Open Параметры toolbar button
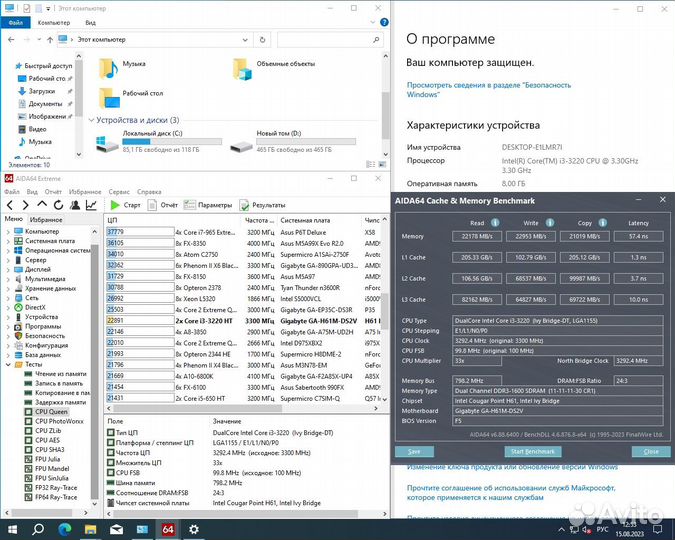The image size is (675, 540). pyautogui.click(x=208, y=205)
